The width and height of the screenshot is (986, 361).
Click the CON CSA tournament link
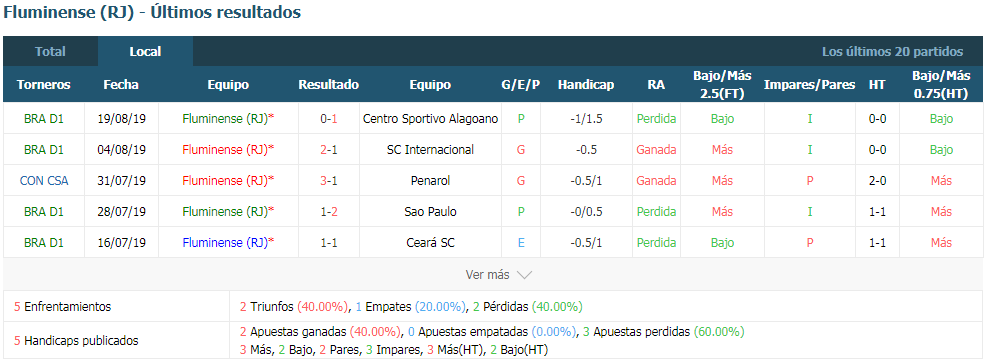(44, 180)
